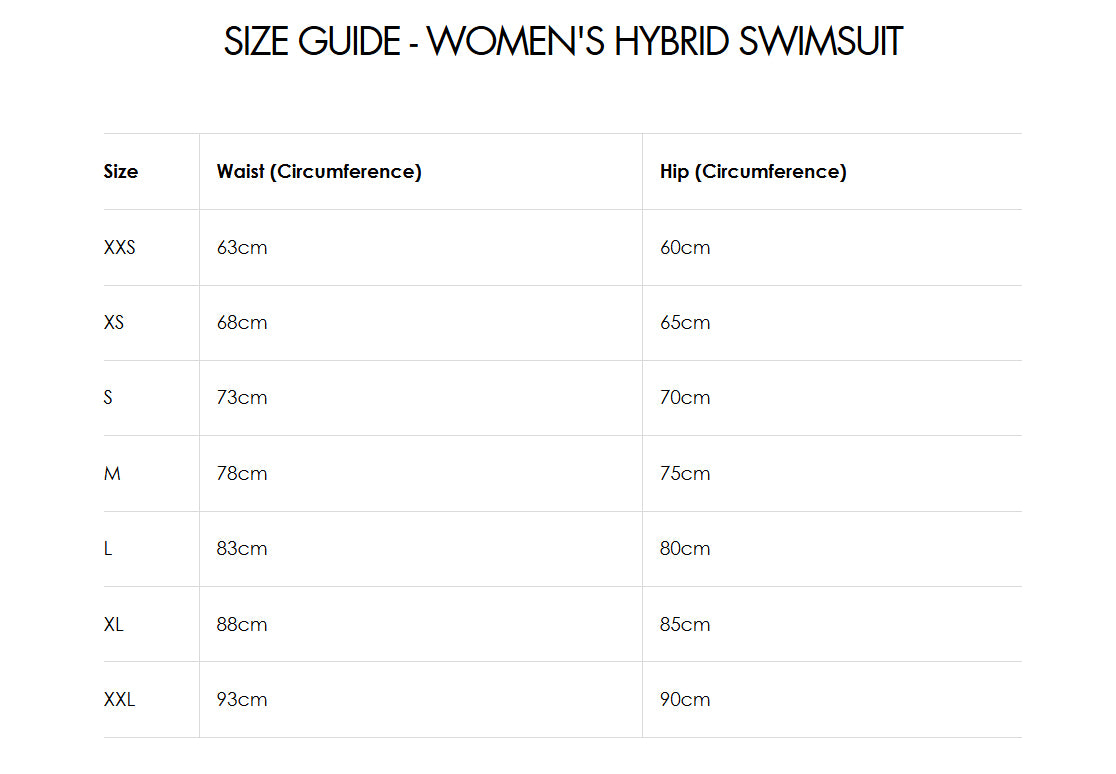This screenshot has height=774, width=1116.
Task: Click the 75cm hip cell
Action: tap(685, 473)
